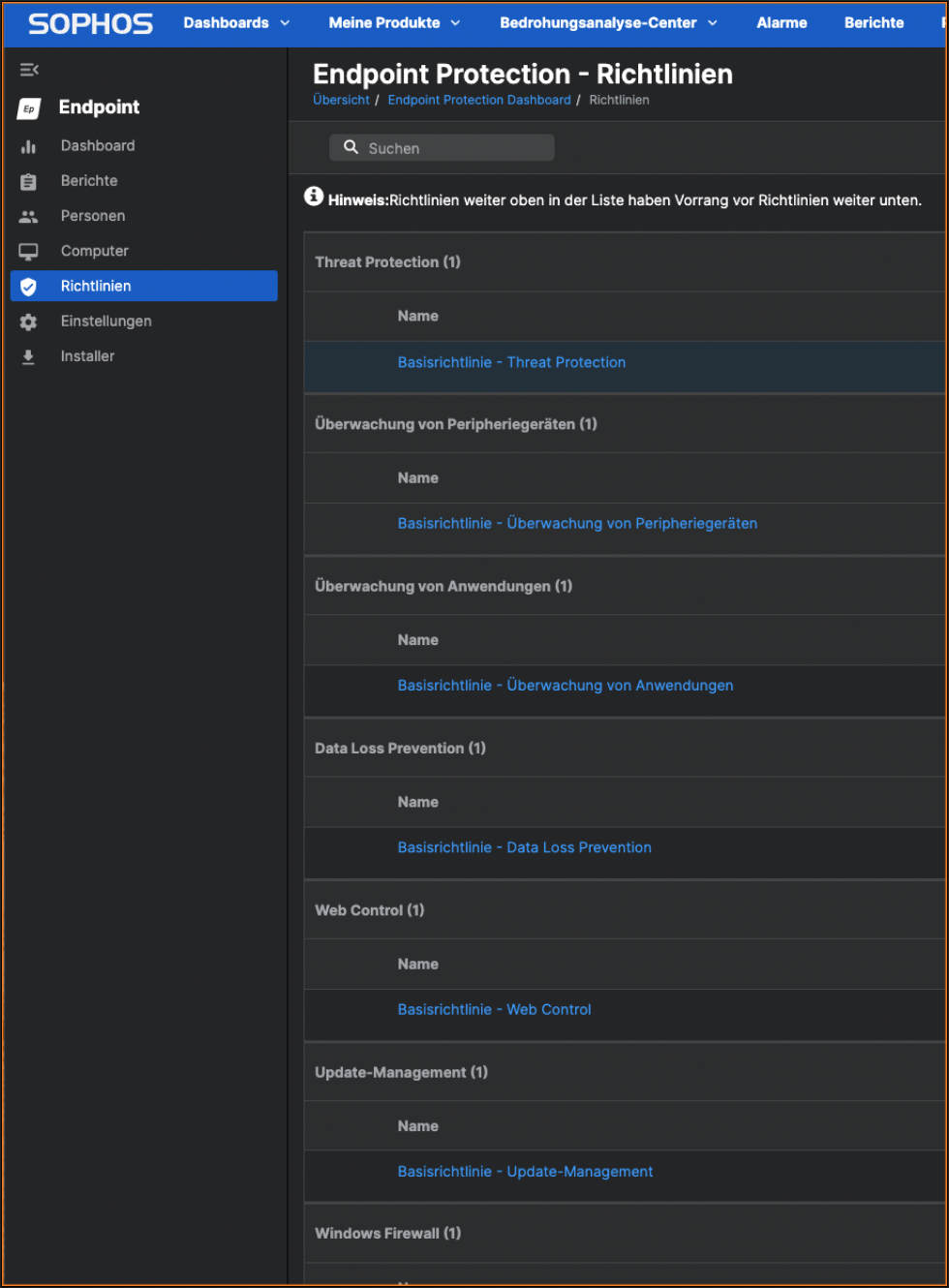Click the Sophos logo
The height and width of the screenshot is (1288, 949).
tap(90, 23)
